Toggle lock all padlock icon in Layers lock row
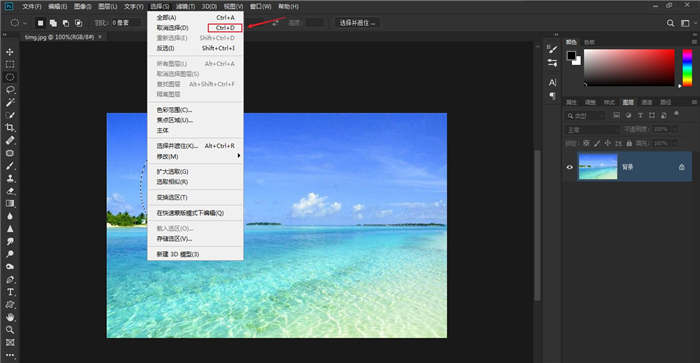 point(629,143)
